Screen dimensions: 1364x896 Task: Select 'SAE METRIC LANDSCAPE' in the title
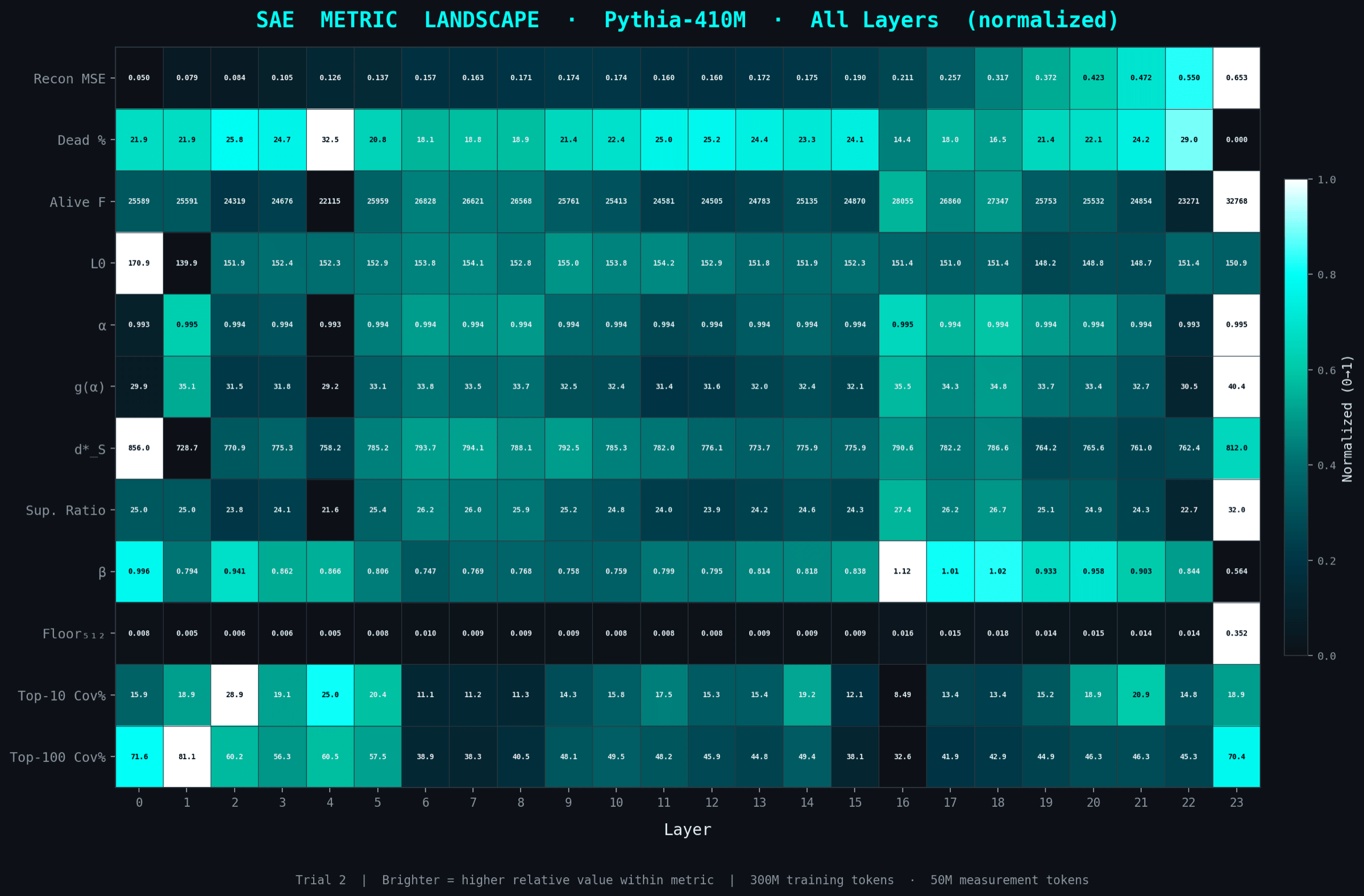(397, 20)
